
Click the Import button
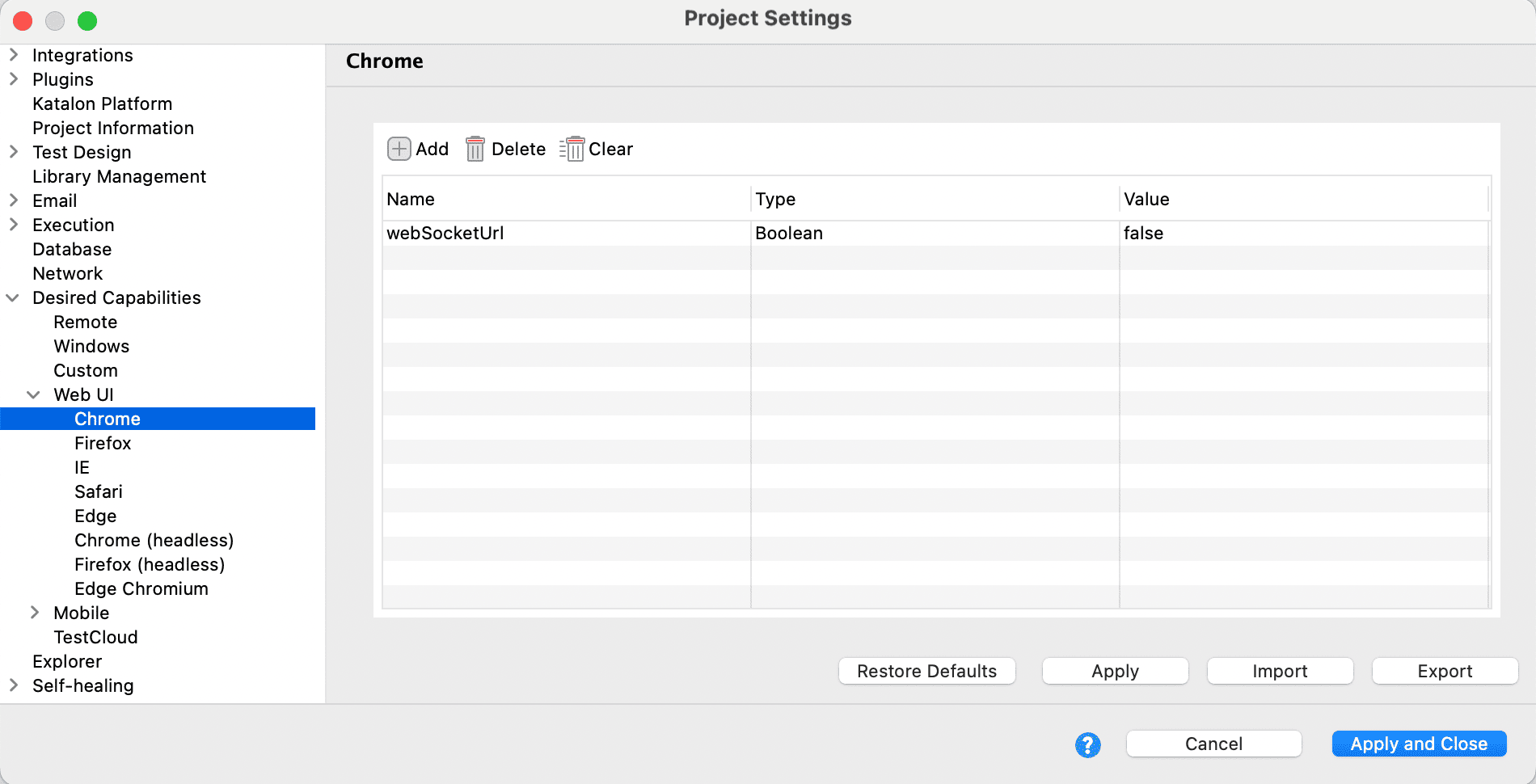(x=1280, y=672)
